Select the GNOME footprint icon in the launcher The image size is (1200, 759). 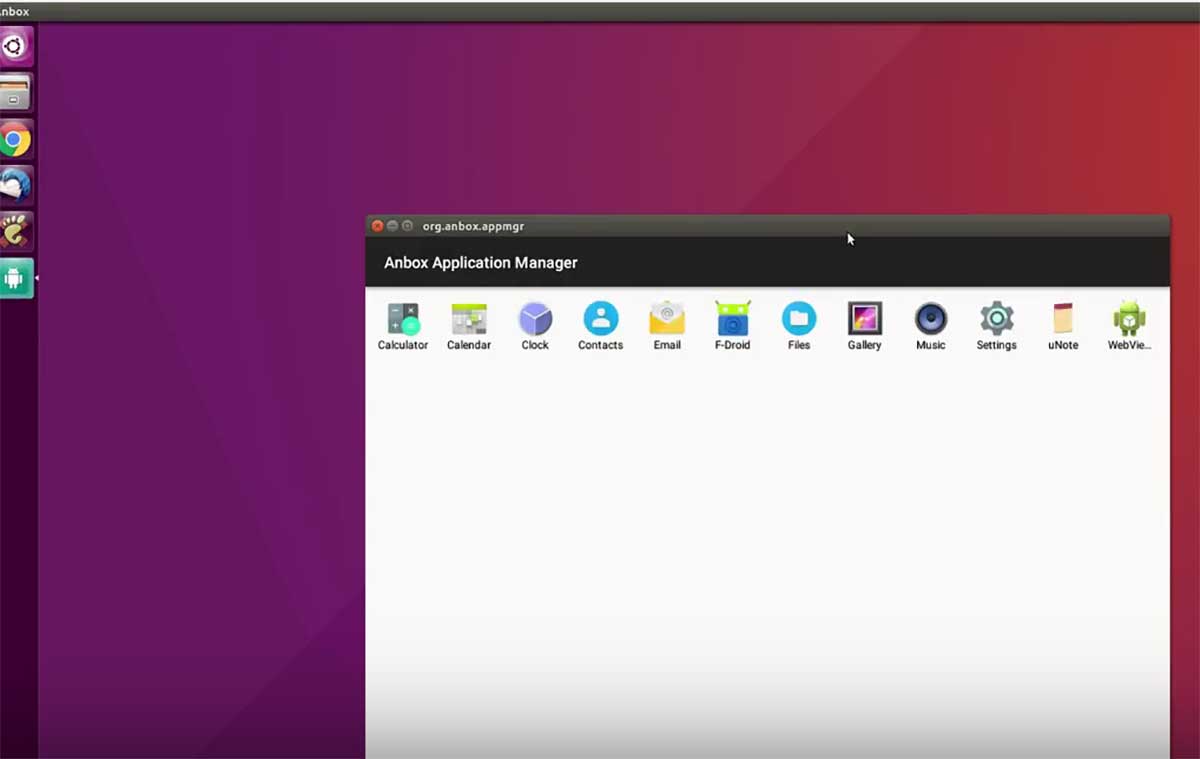click(x=14, y=231)
